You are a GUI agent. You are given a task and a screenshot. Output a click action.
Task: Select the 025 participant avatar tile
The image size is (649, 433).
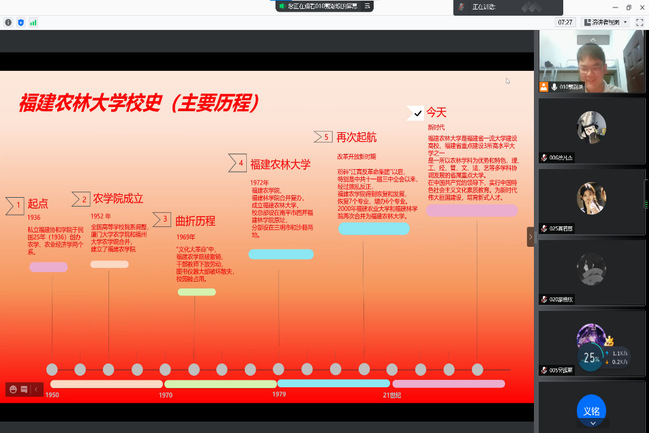pos(592,195)
